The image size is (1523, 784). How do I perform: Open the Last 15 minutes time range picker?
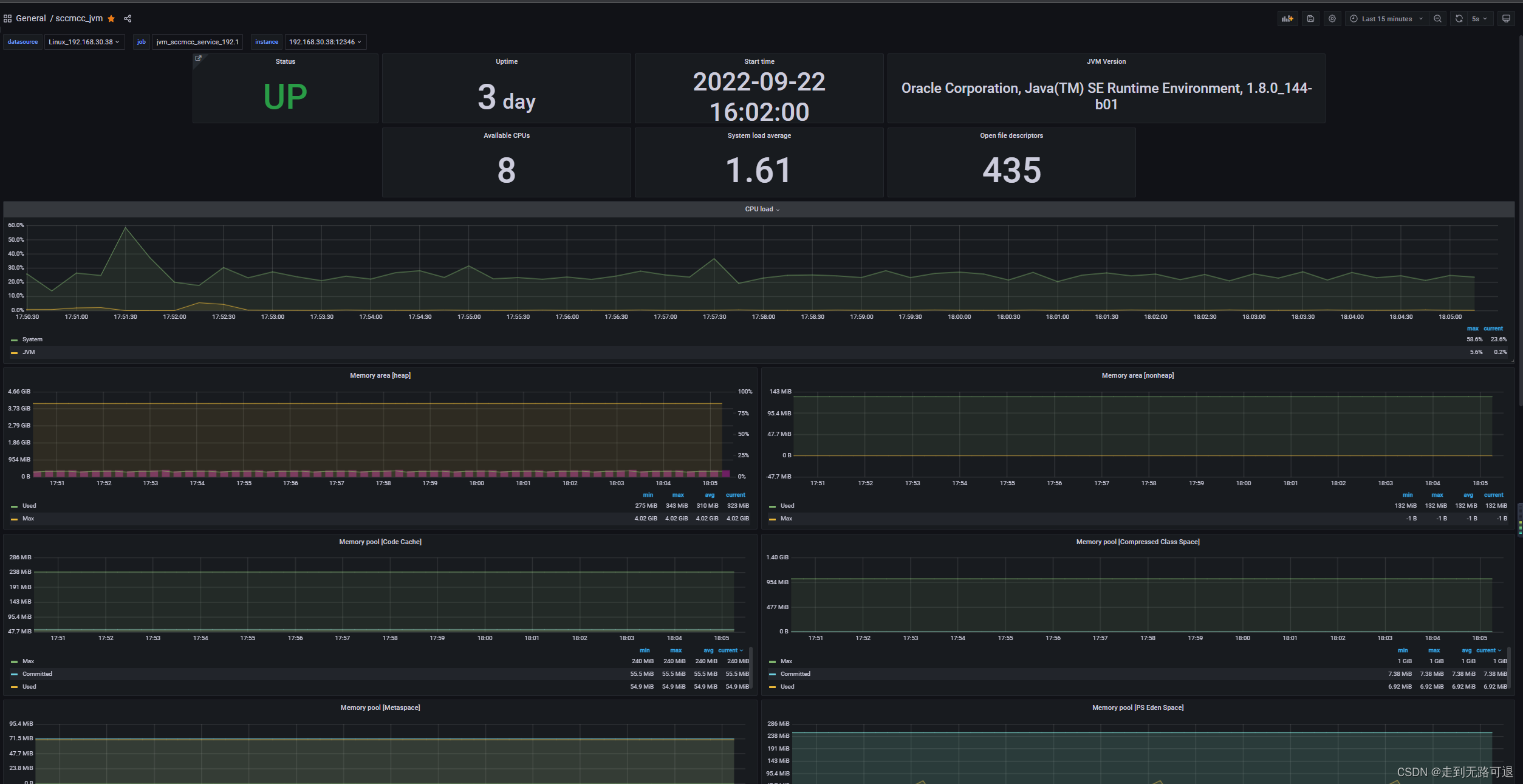(1387, 19)
